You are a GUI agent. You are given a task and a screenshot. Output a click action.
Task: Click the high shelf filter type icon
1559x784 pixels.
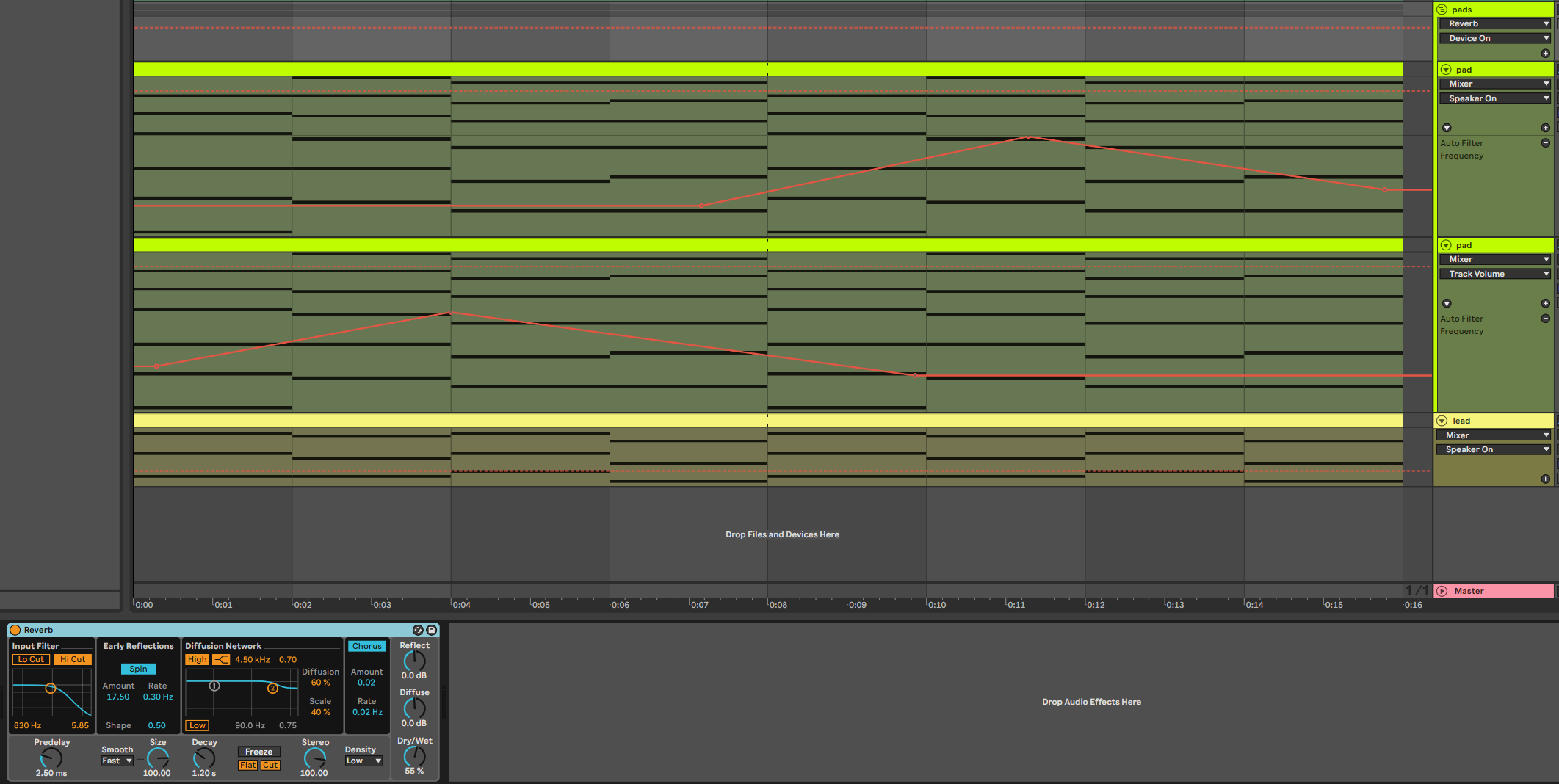(221, 660)
